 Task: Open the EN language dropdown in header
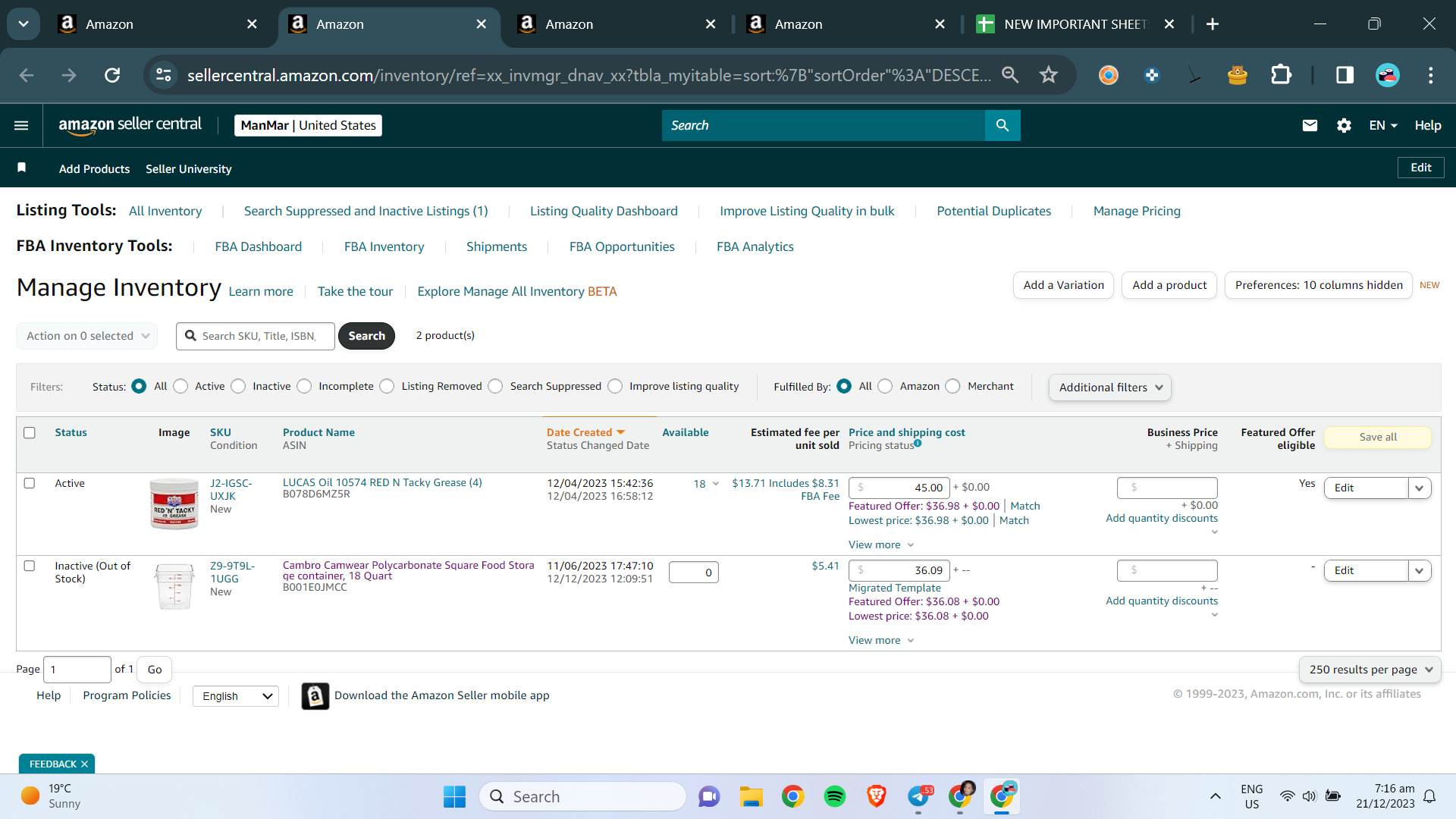pos(1383,125)
